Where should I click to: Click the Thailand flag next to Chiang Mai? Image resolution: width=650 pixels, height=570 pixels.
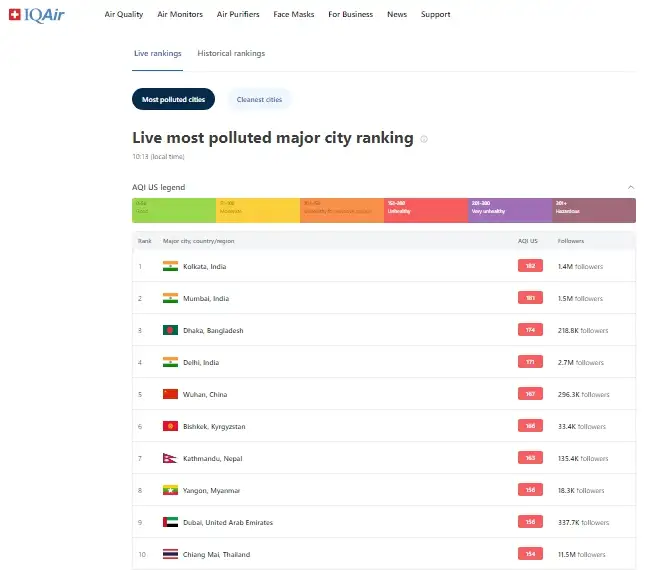tap(170, 554)
